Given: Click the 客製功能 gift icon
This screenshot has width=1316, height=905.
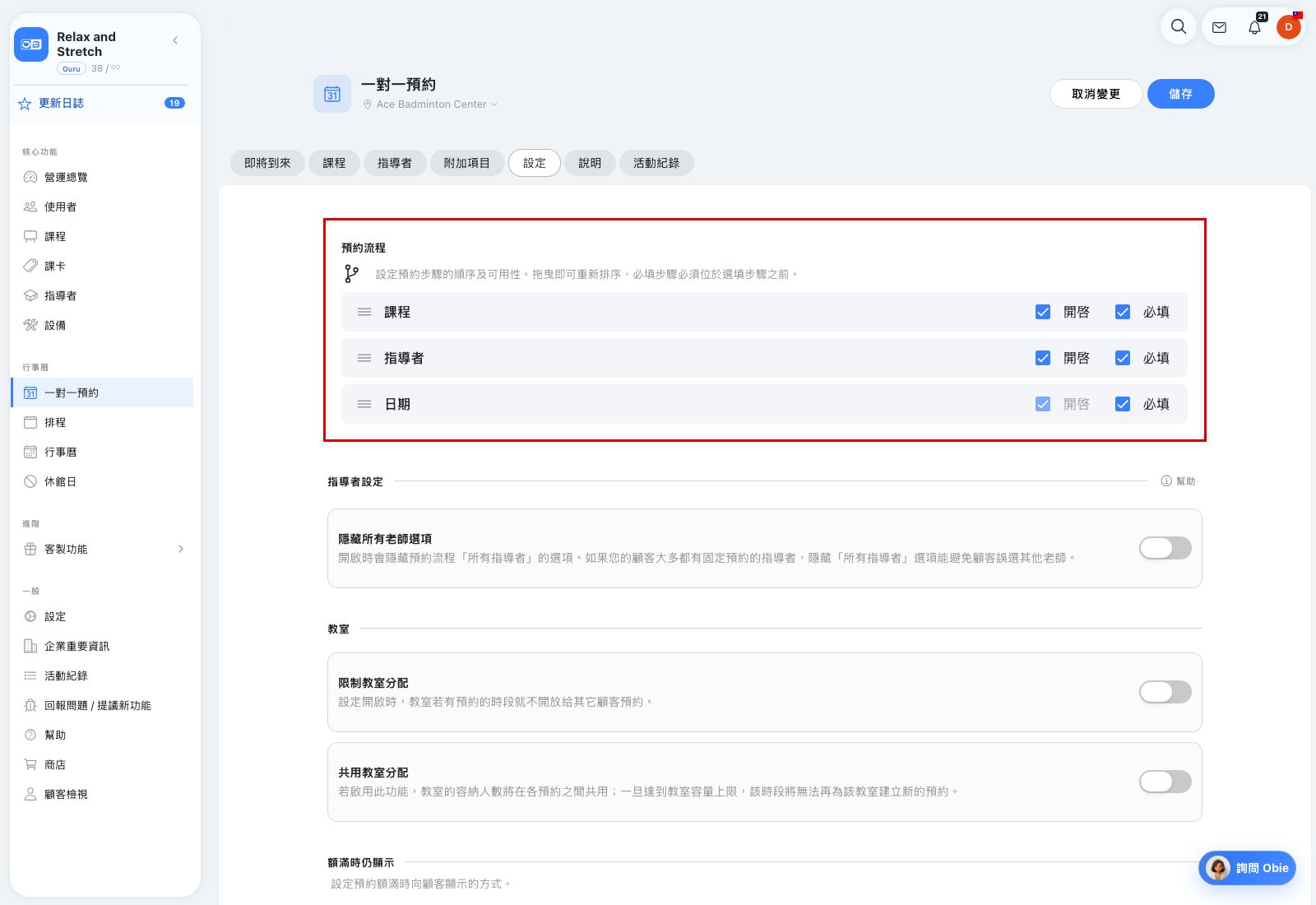Looking at the screenshot, I should (30, 549).
